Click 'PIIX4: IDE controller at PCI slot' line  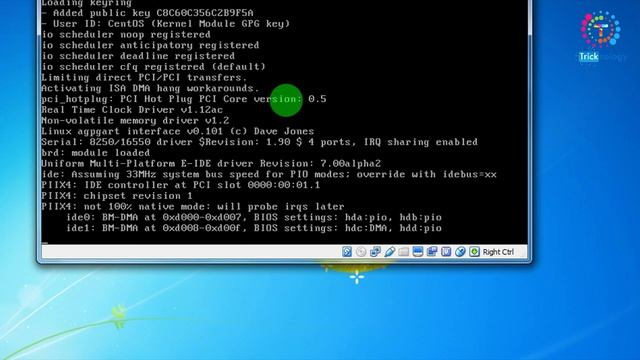point(181,185)
